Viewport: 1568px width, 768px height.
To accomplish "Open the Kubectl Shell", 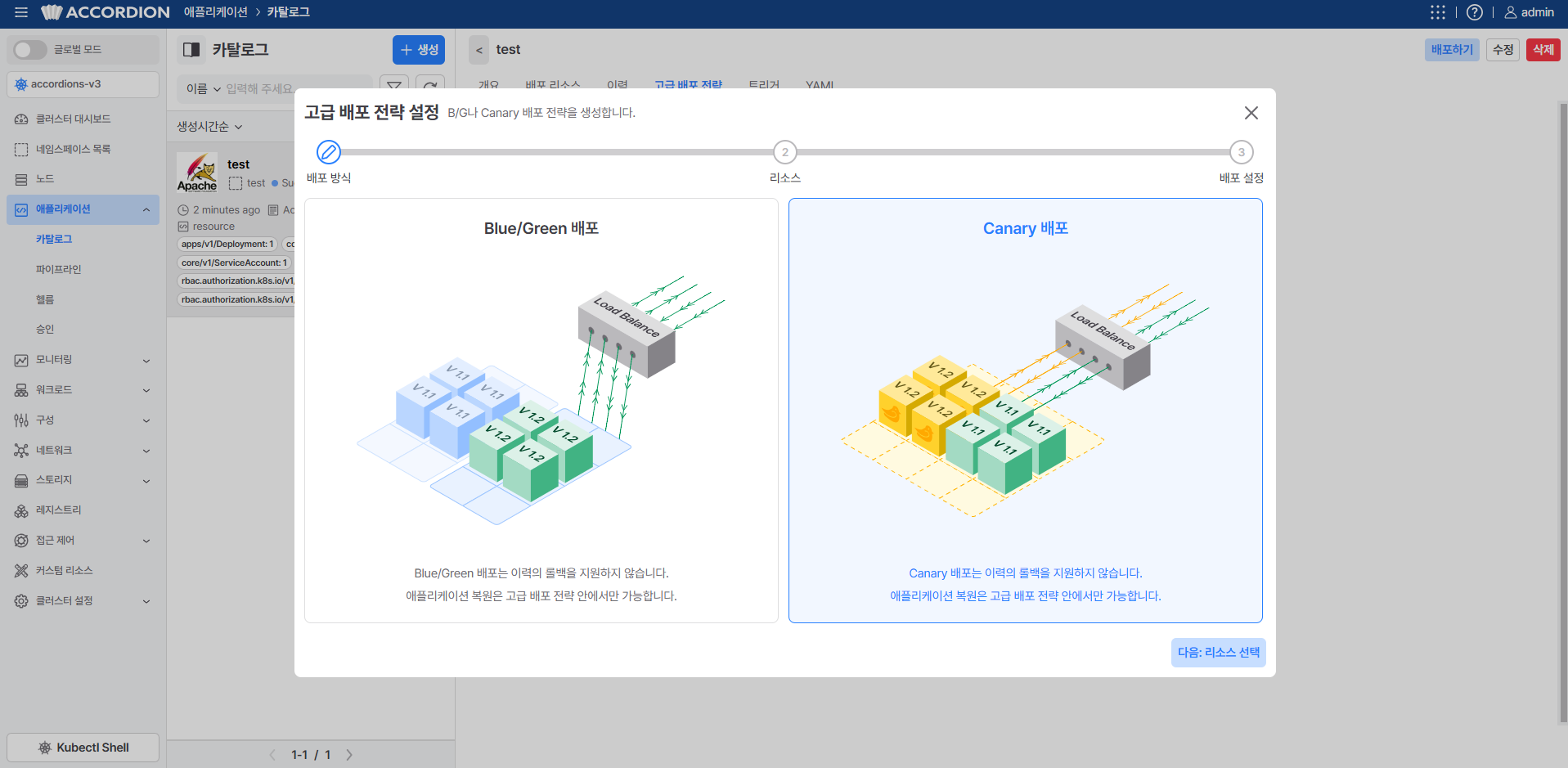I will pyautogui.click(x=83, y=748).
